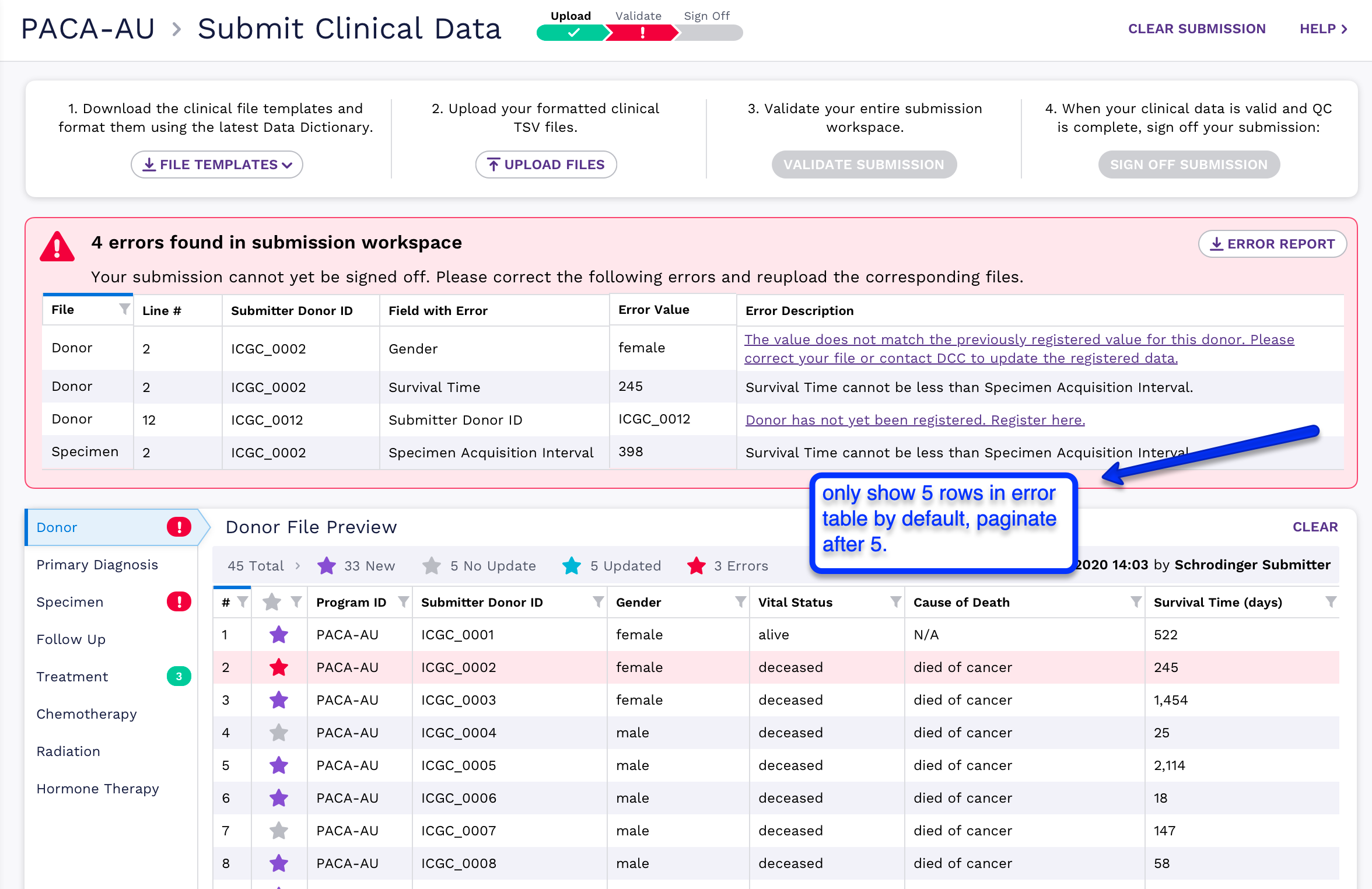Click the purple star in row ICGC_0001

click(x=279, y=634)
